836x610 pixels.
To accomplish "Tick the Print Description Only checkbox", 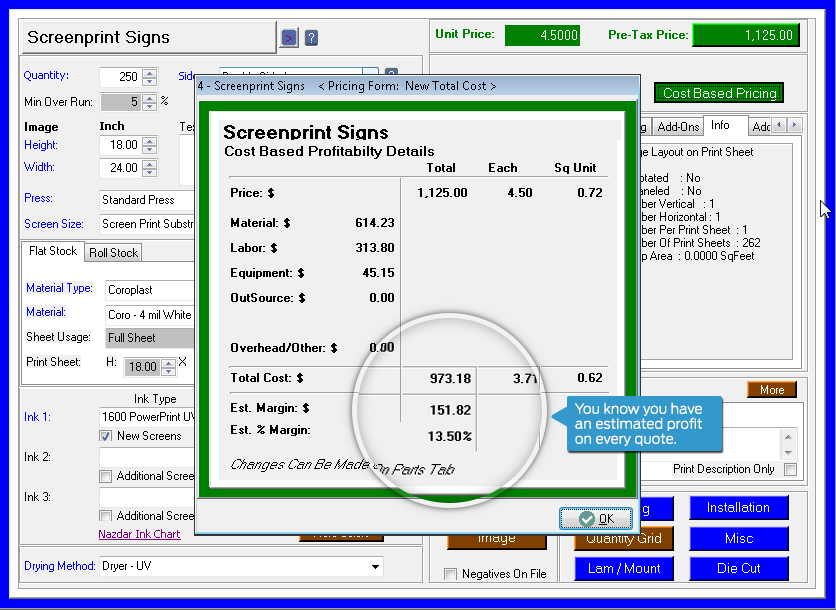I will pyautogui.click(x=791, y=469).
